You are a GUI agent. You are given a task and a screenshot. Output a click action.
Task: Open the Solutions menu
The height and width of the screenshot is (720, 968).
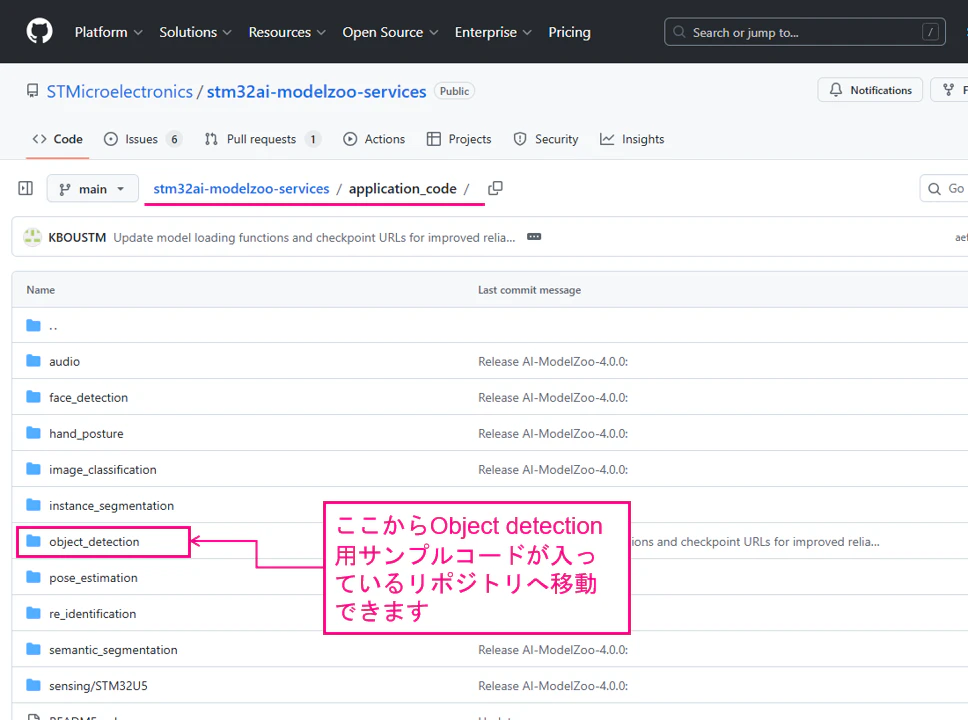pyautogui.click(x=195, y=32)
